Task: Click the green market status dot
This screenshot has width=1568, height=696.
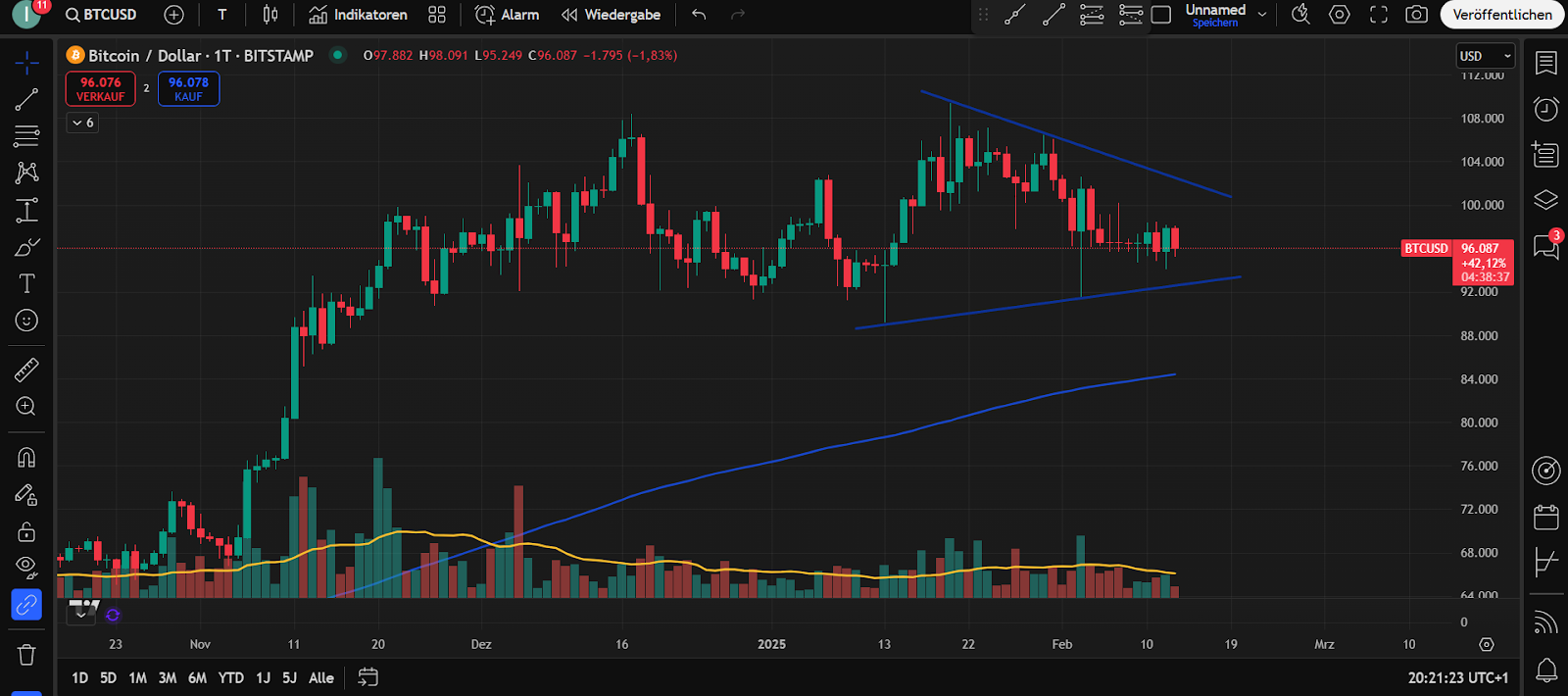Action: coord(338,55)
